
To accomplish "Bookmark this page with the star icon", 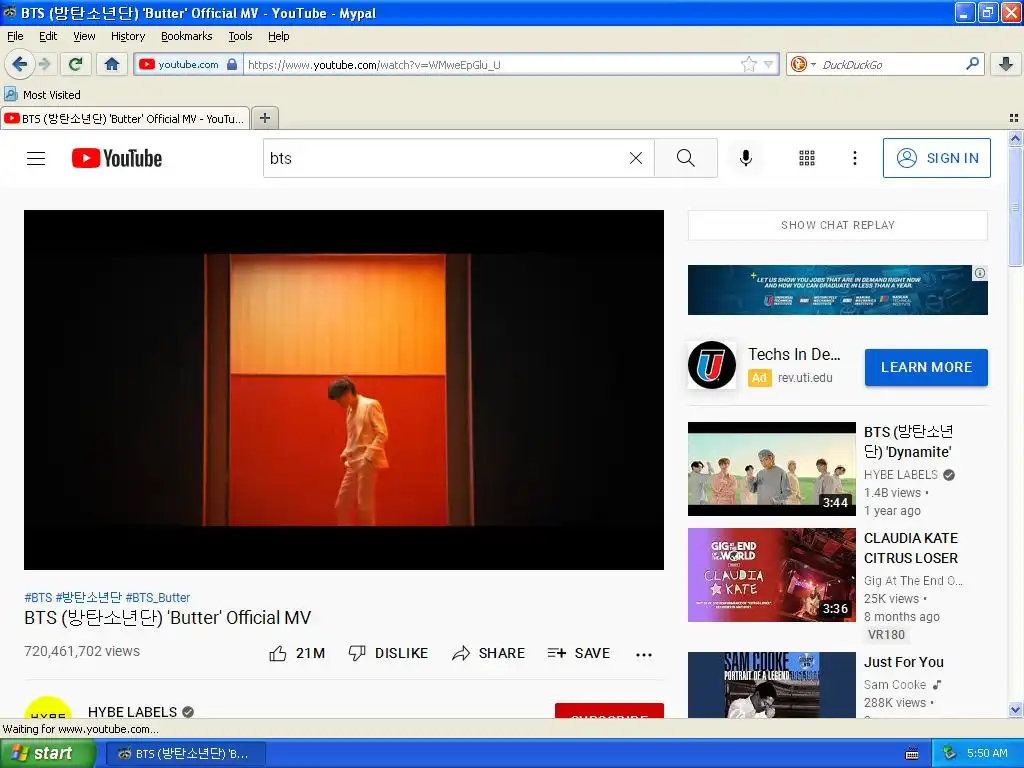I will tap(748, 64).
